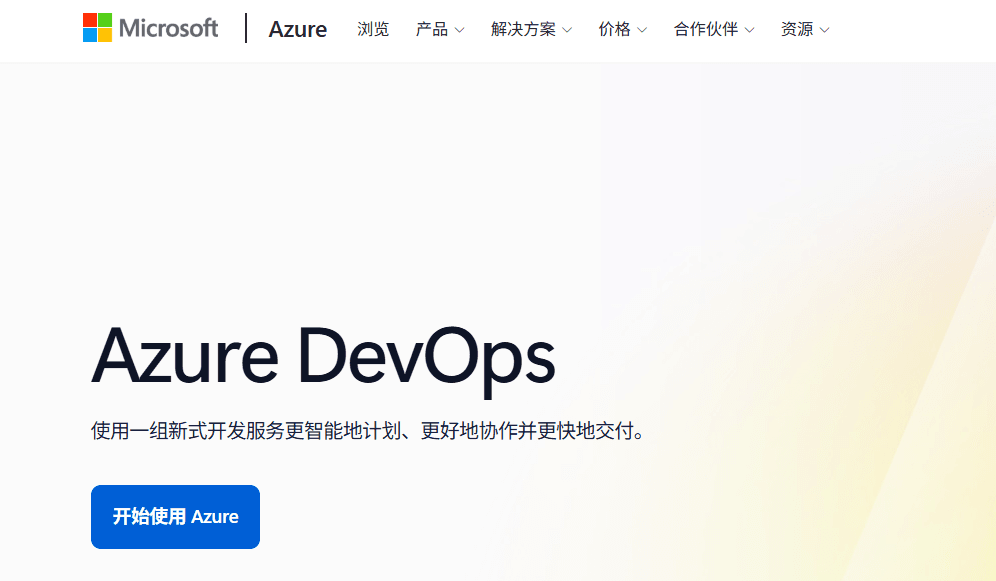Click the 使用一组新式开发服务 description text
This screenshot has width=996, height=581.
tap(368, 431)
